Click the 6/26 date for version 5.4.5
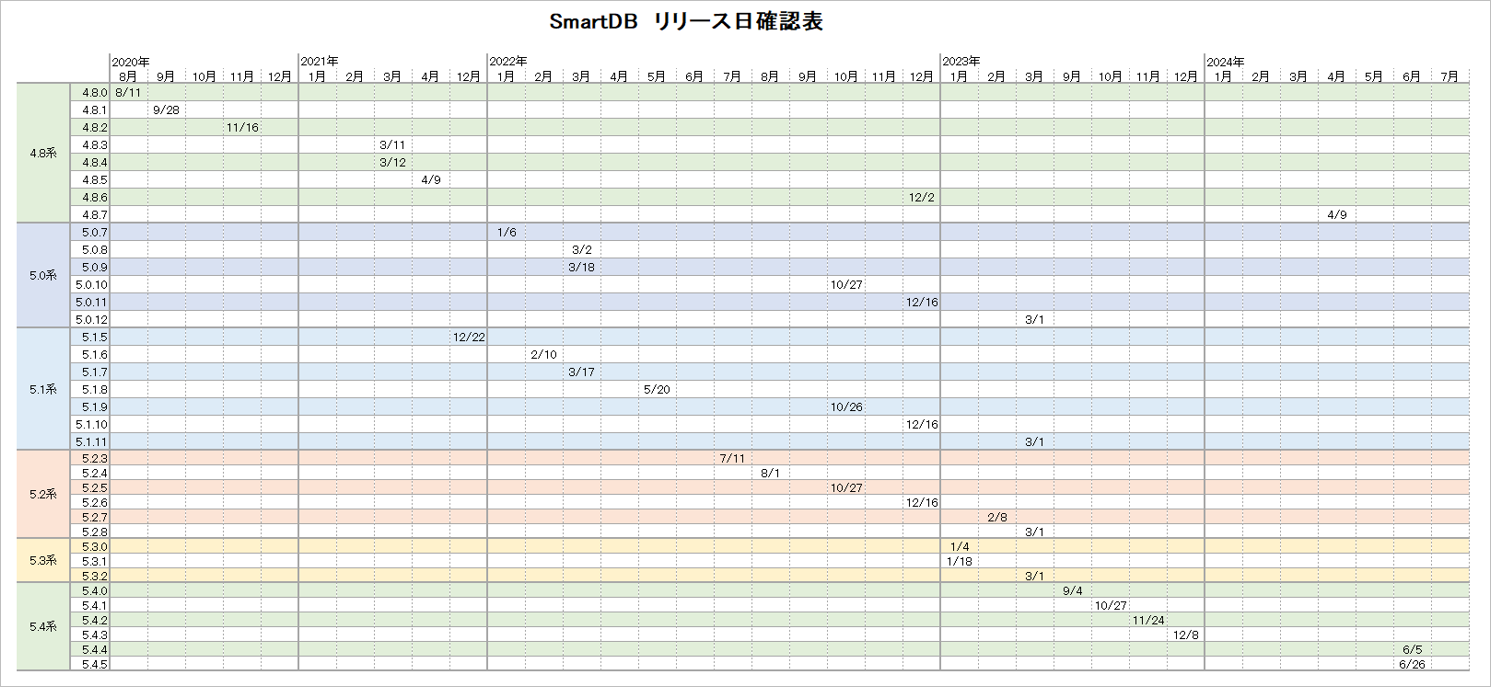 (1412, 665)
